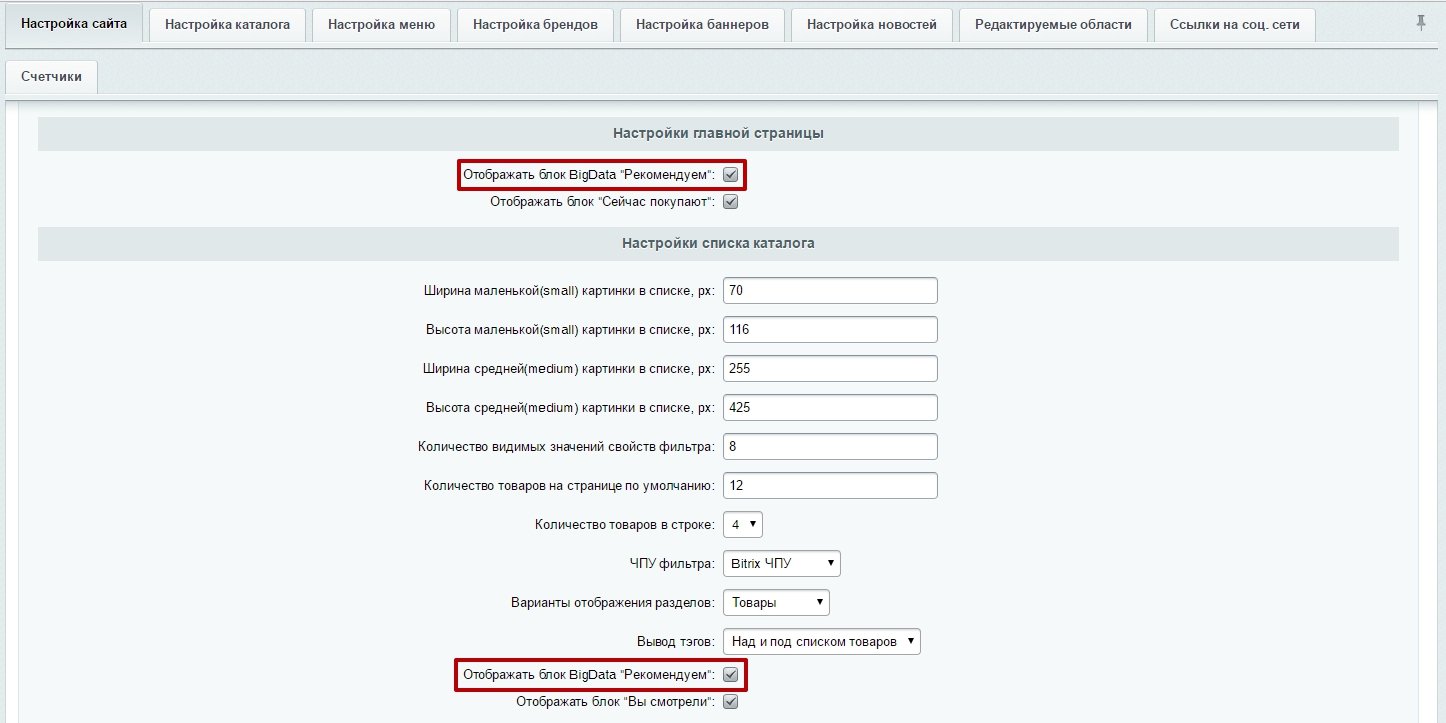This screenshot has width=1446, height=723.
Task: Open the Настройка сайта tab
Action: [74, 23]
